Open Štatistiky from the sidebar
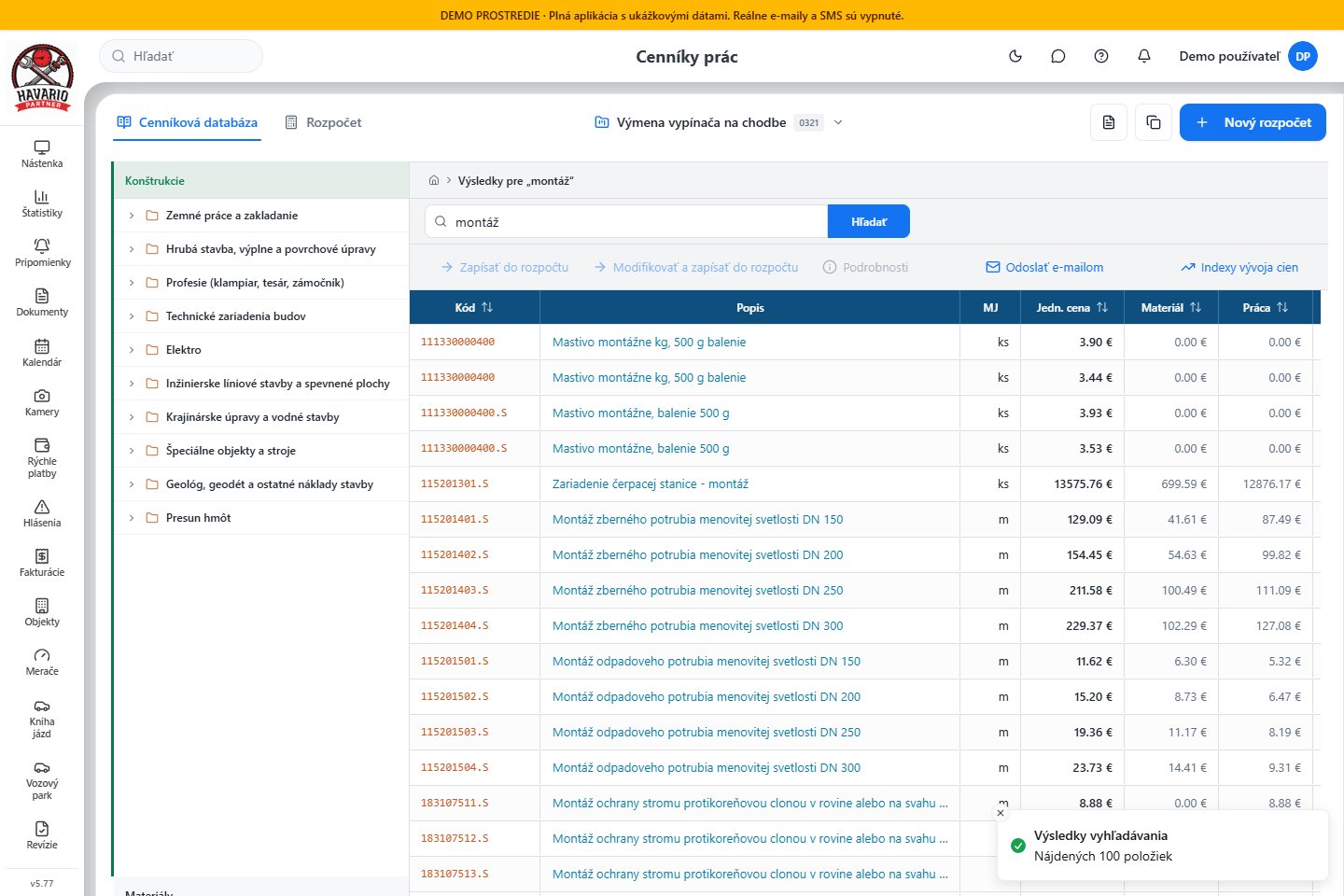The width and height of the screenshot is (1344, 896). pos(42,203)
